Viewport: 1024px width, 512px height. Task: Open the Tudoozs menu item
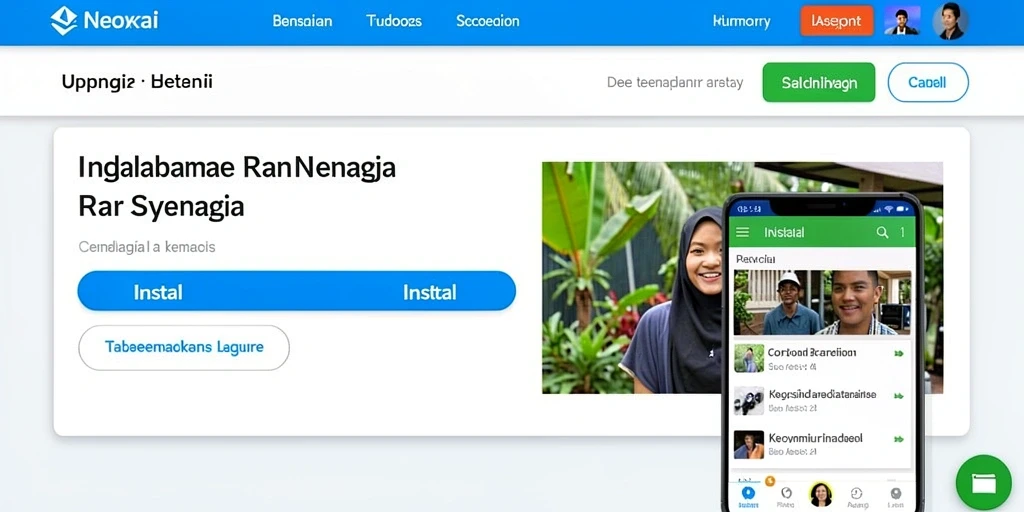point(394,21)
